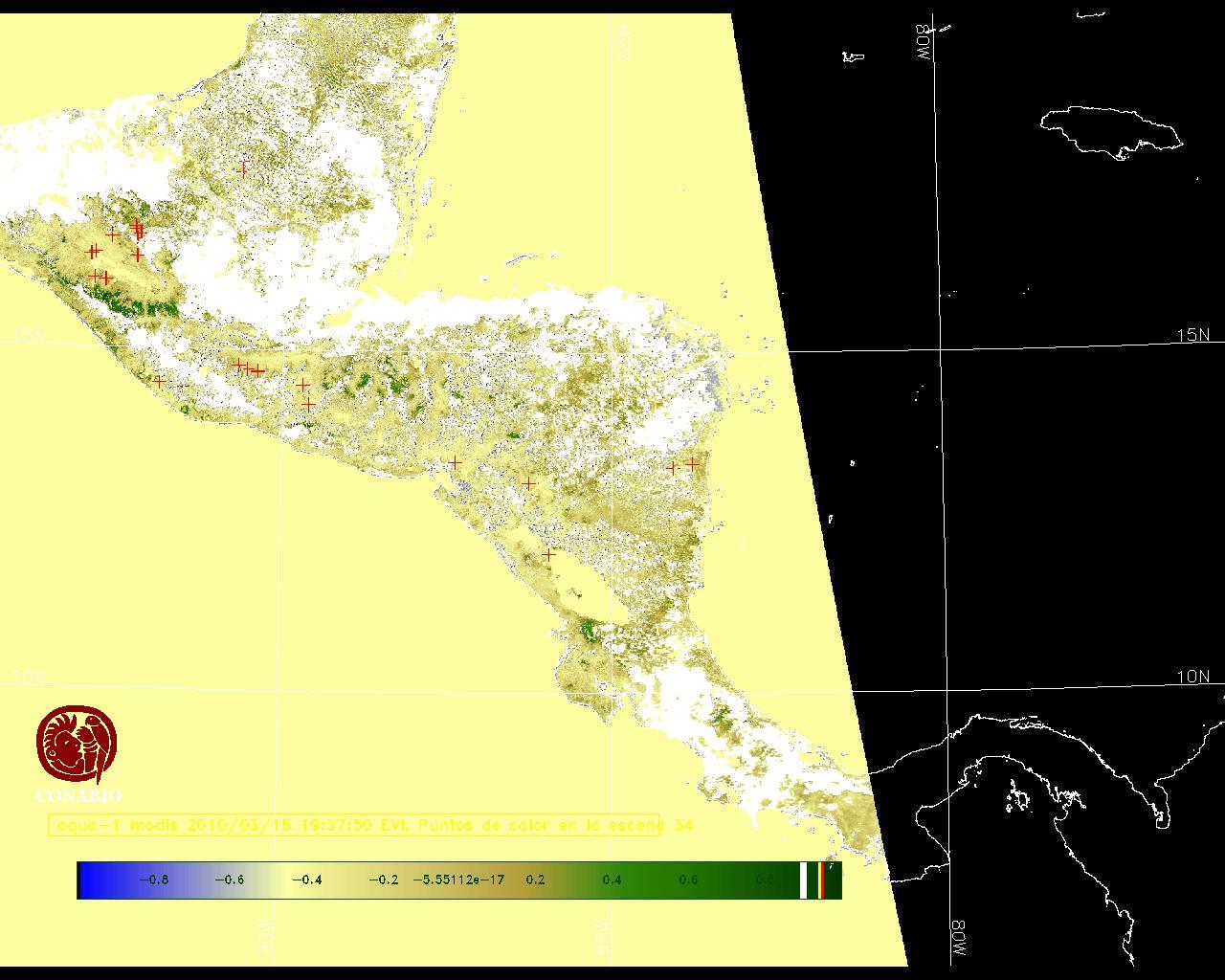The width and height of the screenshot is (1225, 980).
Task: Click red cross marker northwest of Lake Nicaragua
Action: (x=548, y=554)
